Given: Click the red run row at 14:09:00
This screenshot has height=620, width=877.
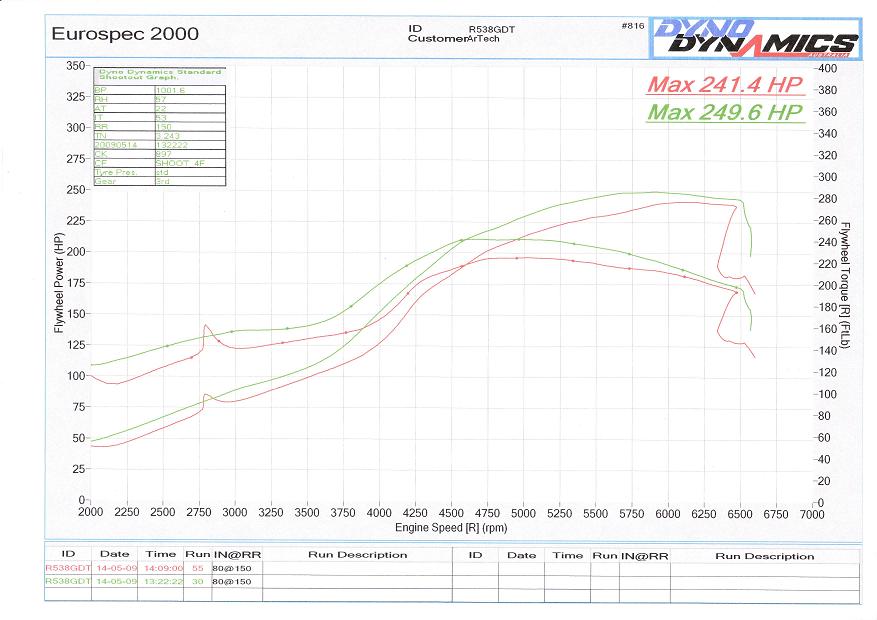Looking at the screenshot, I should [152, 567].
